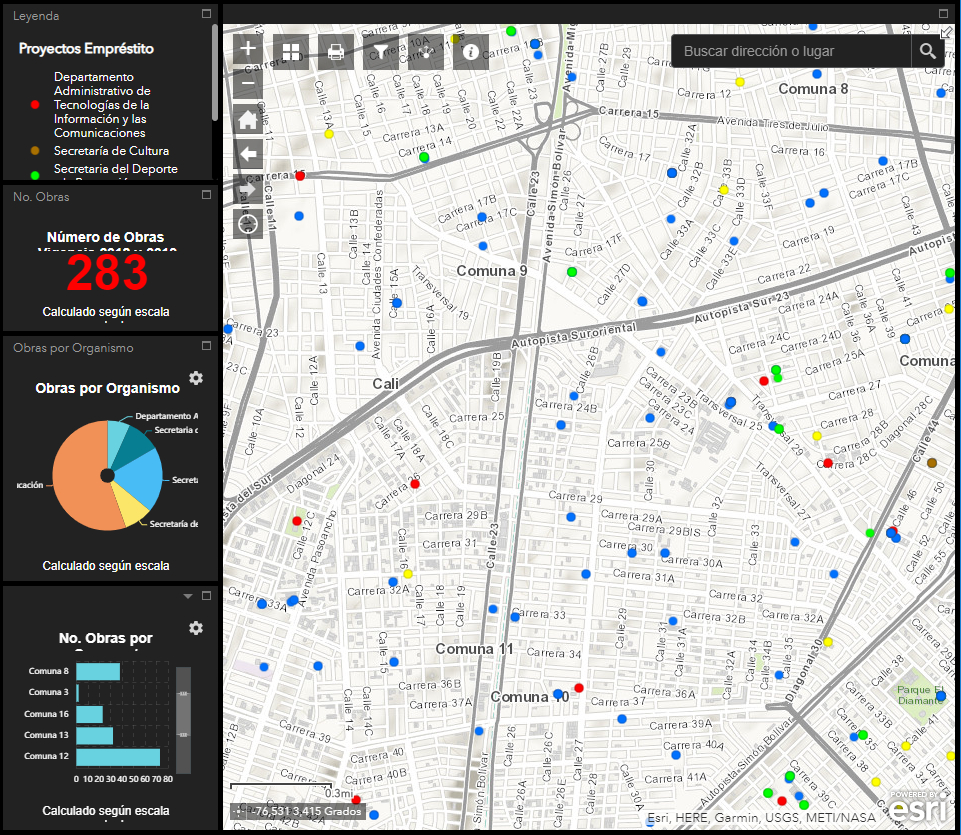The image size is (961, 835).
Task: Open the map information panel
Action: pos(470,50)
